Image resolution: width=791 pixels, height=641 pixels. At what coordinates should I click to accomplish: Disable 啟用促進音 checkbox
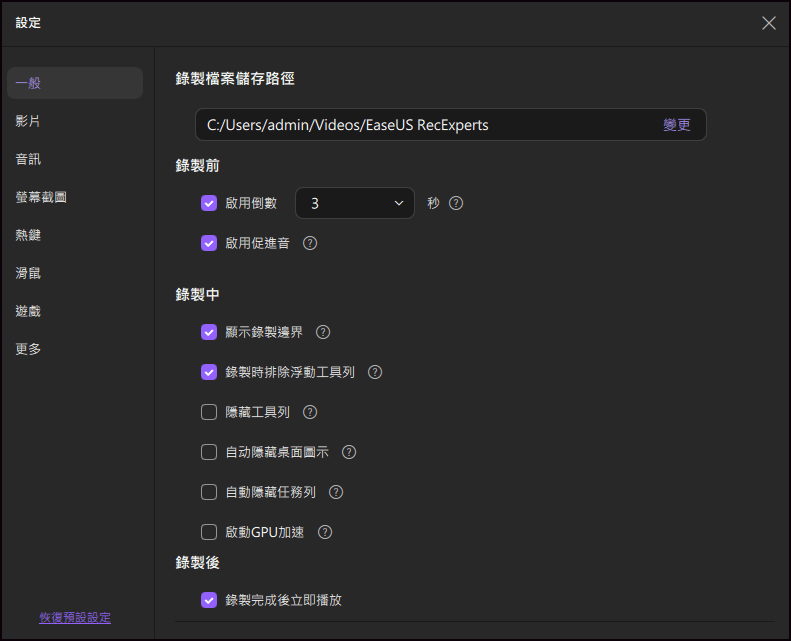[x=209, y=243]
